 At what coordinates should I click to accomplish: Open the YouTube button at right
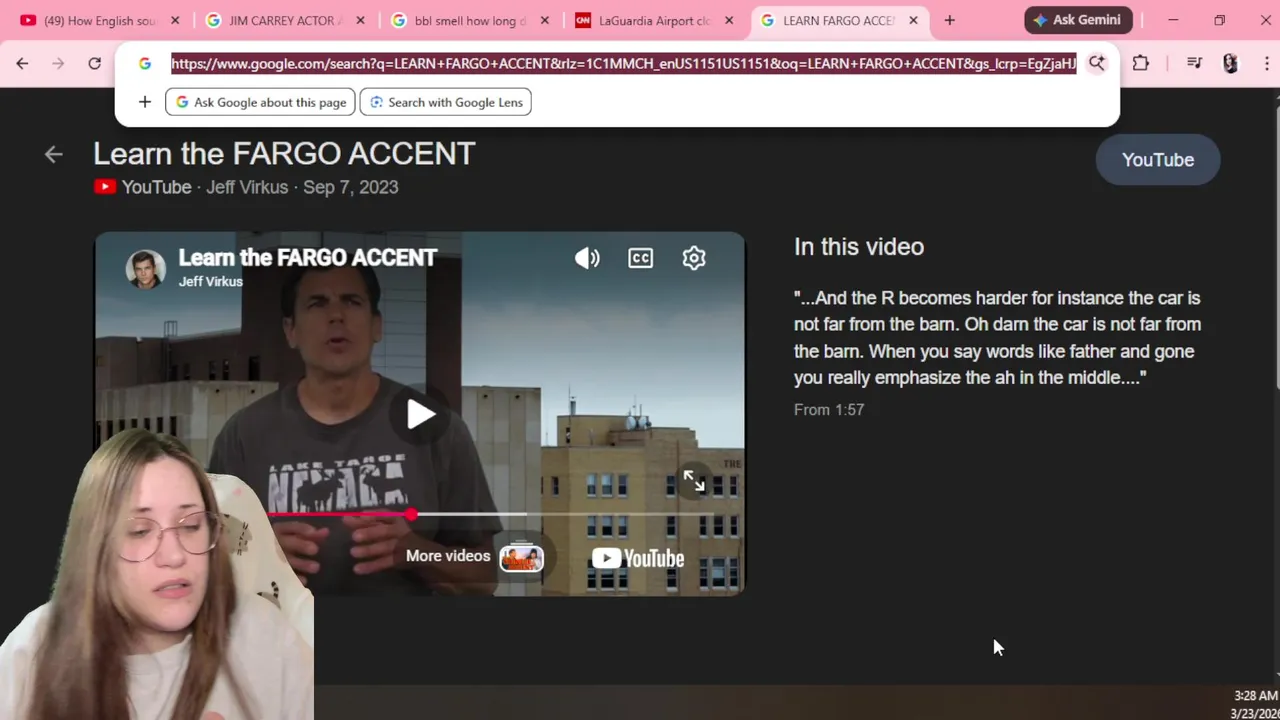[x=1158, y=160]
